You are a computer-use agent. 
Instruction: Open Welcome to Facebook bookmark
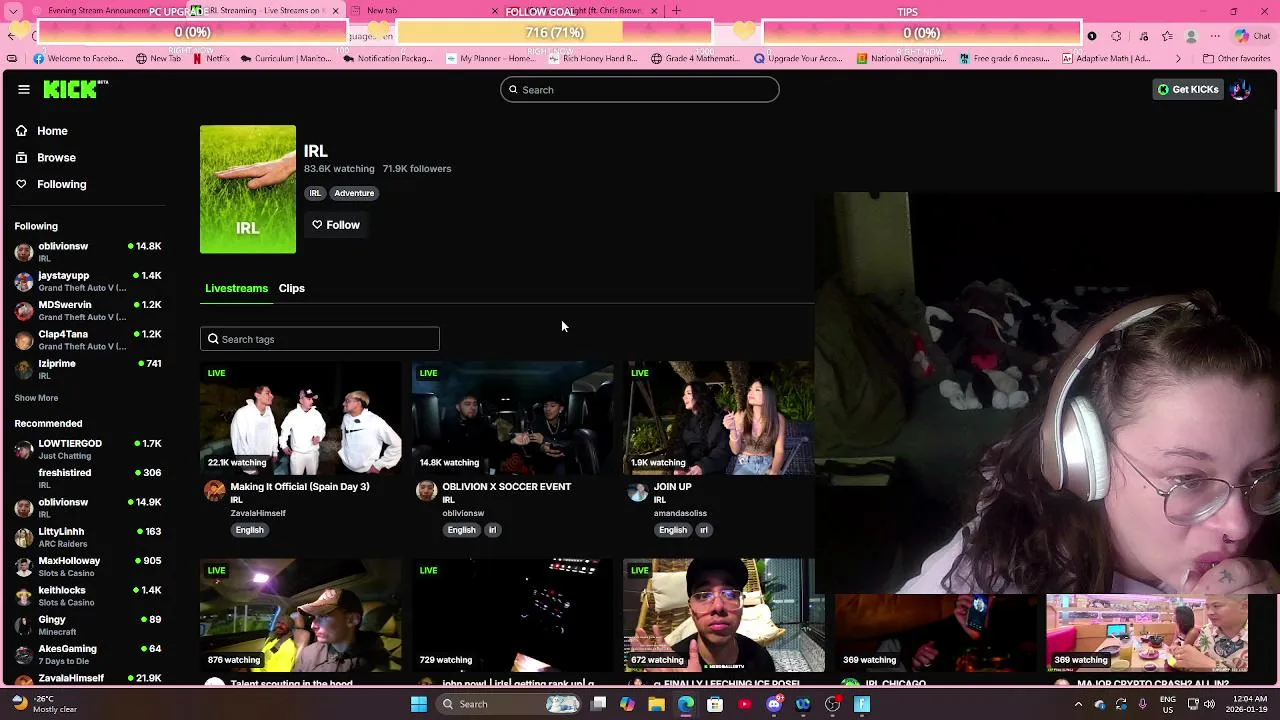[79, 58]
